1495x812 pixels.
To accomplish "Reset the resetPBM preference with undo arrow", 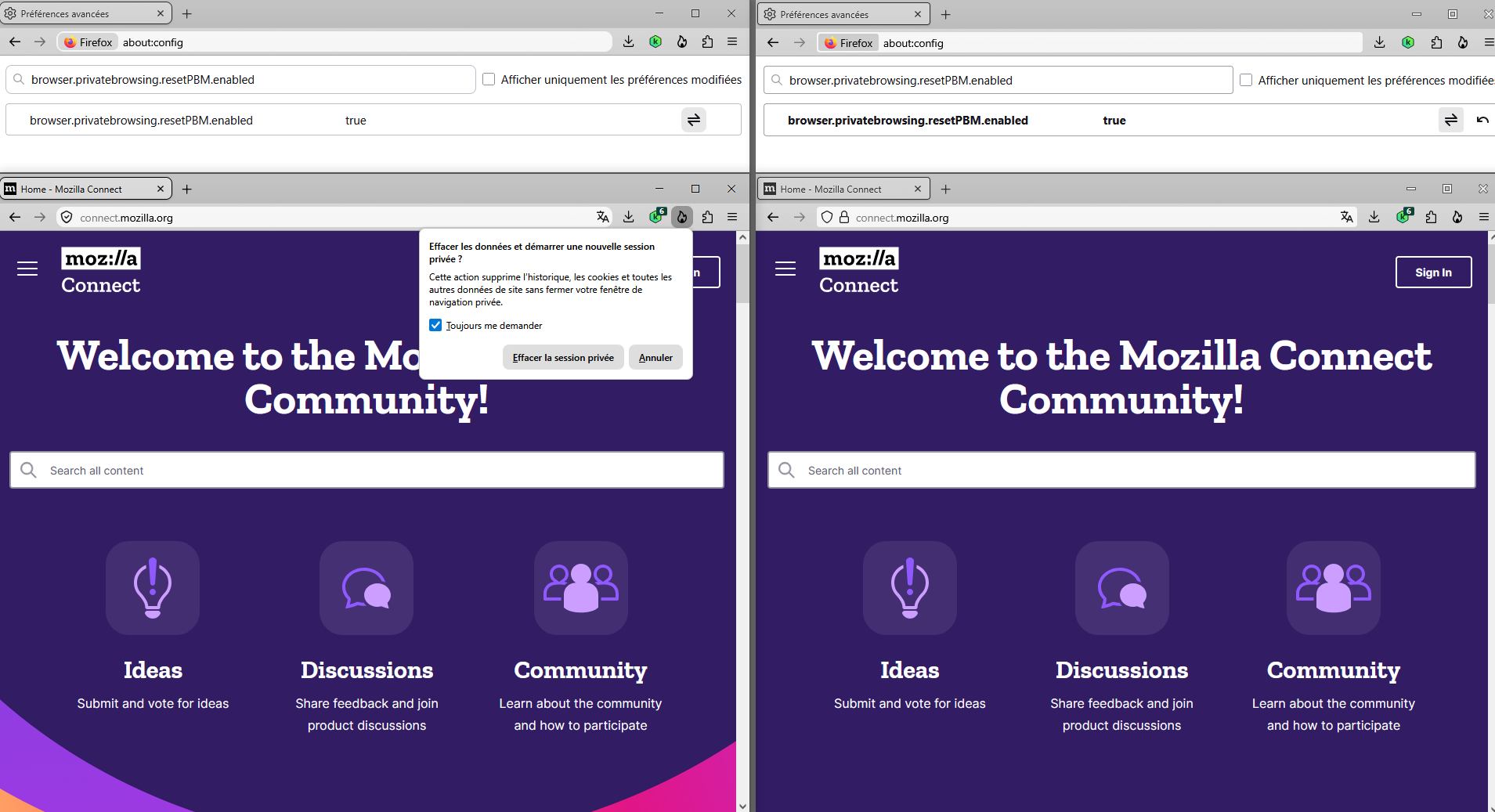I will click(x=1482, y=120).
